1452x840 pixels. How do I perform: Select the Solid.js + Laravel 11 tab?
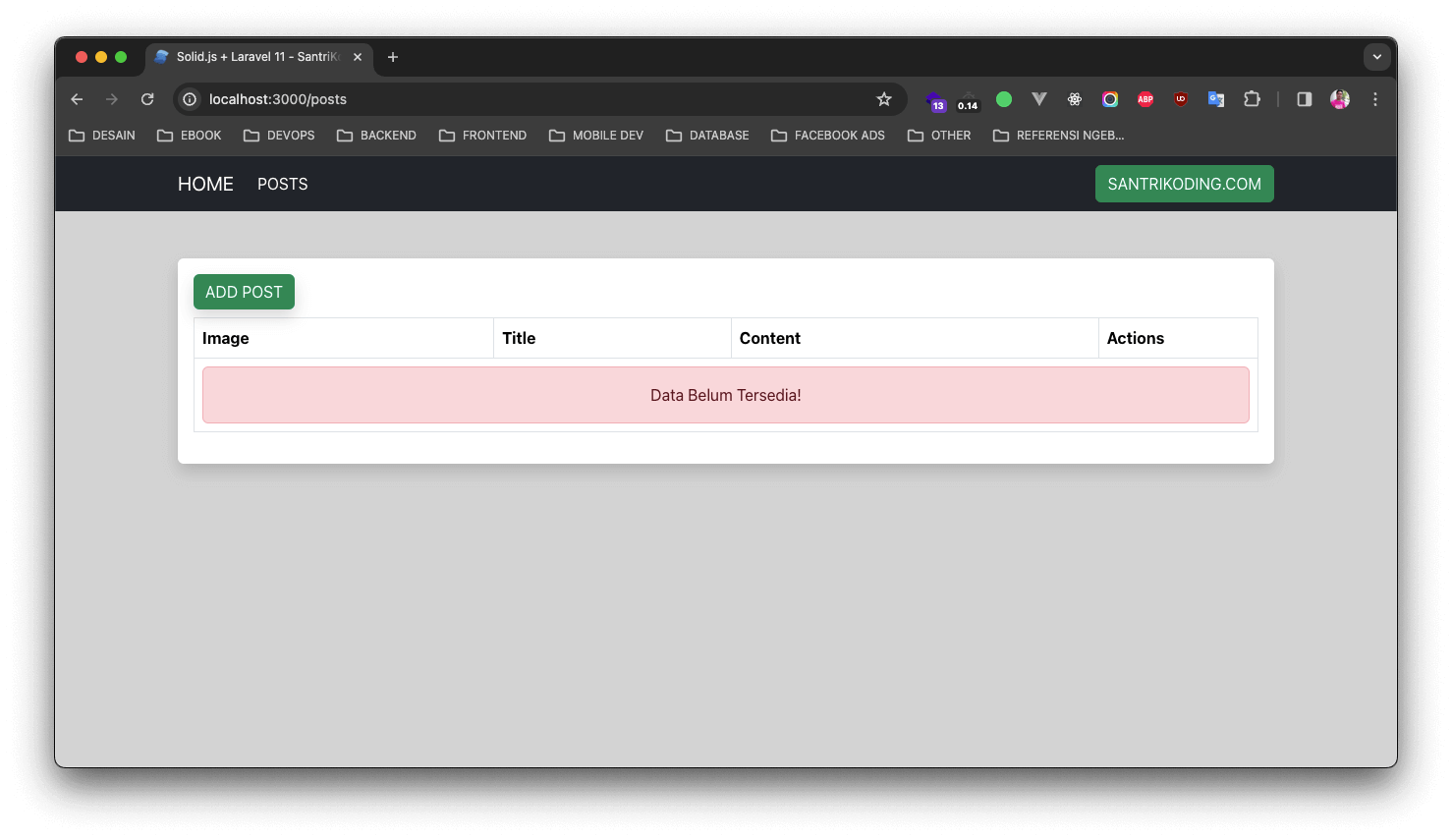point(259,57)
